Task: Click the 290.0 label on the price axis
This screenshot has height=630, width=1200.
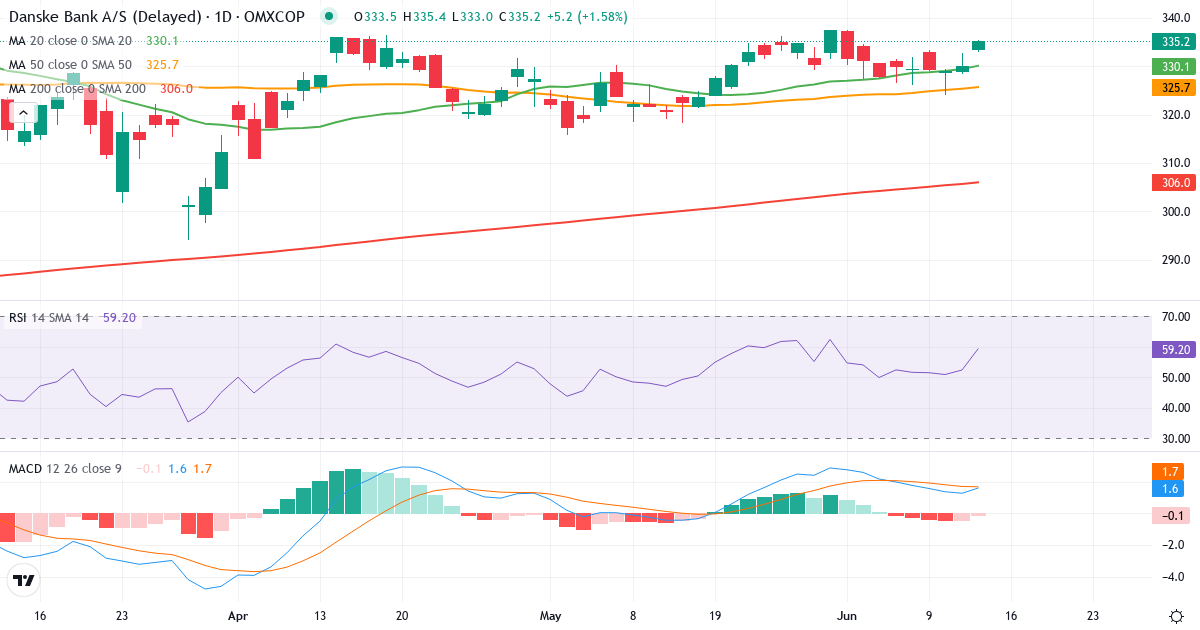Action: click(x=1175, y=260)
